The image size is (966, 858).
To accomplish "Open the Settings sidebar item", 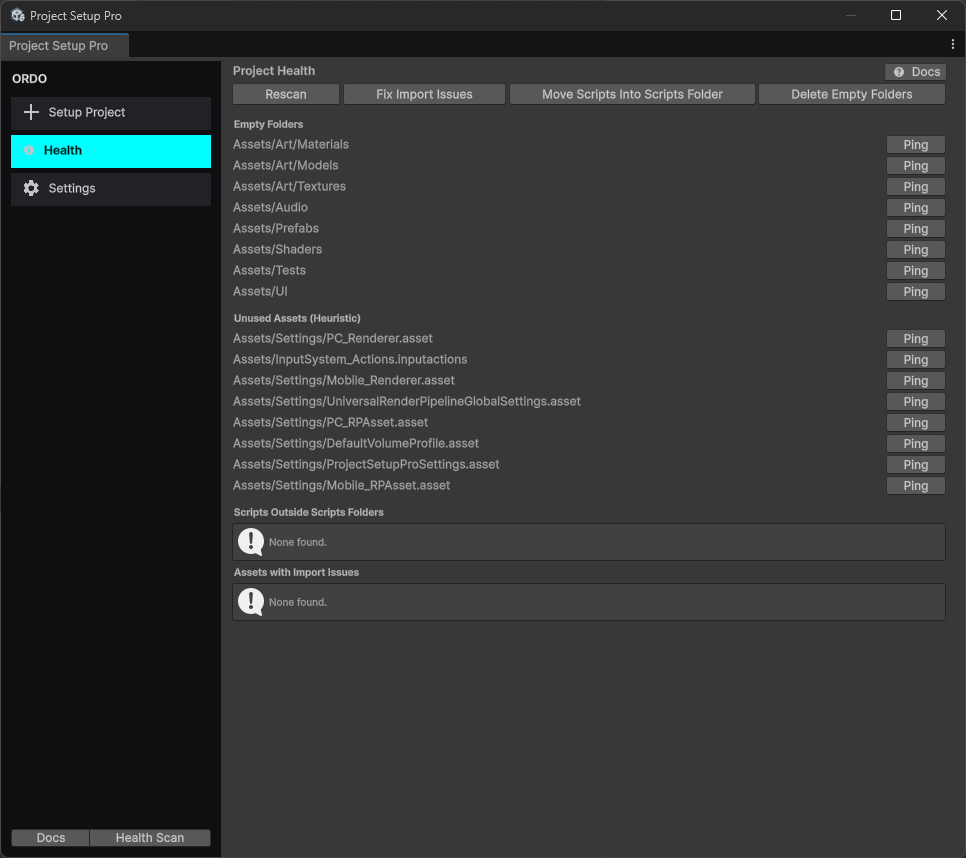I will coord(111,189).
